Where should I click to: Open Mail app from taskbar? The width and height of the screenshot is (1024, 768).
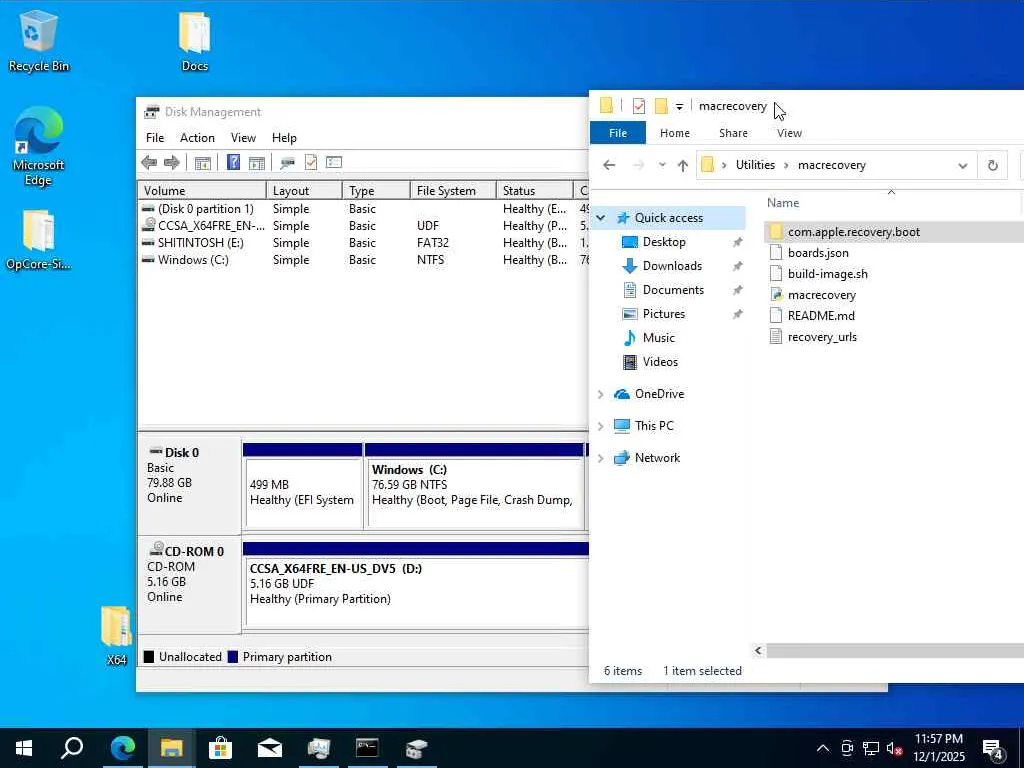tap(269, 748)
